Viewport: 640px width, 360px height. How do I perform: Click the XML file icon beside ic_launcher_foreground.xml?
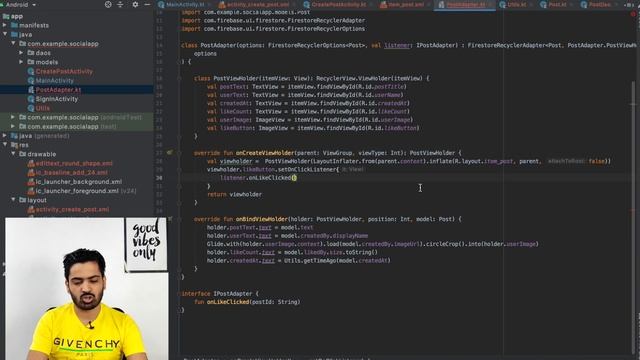click(x=31, y=191)
